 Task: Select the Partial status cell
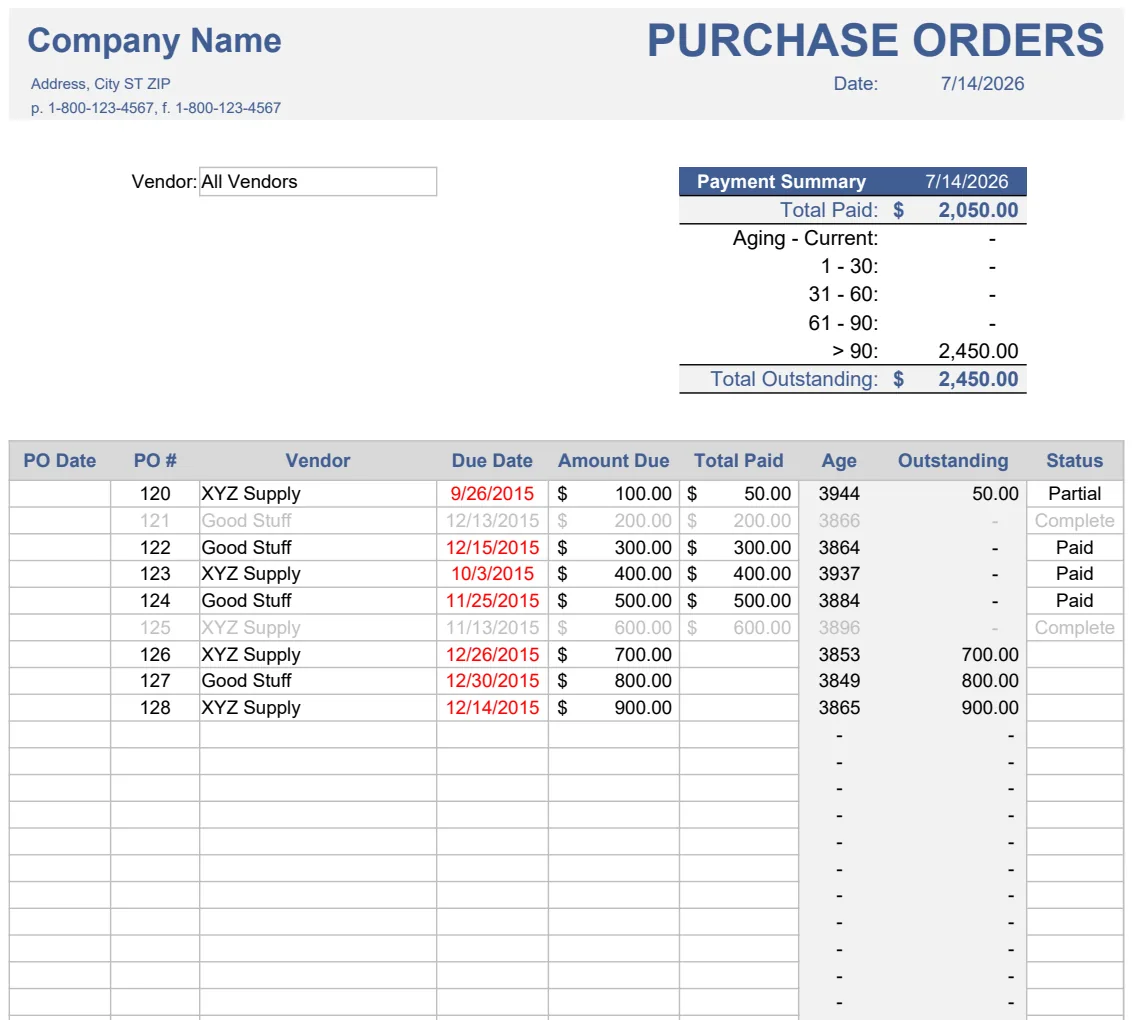pos(1074,494)
